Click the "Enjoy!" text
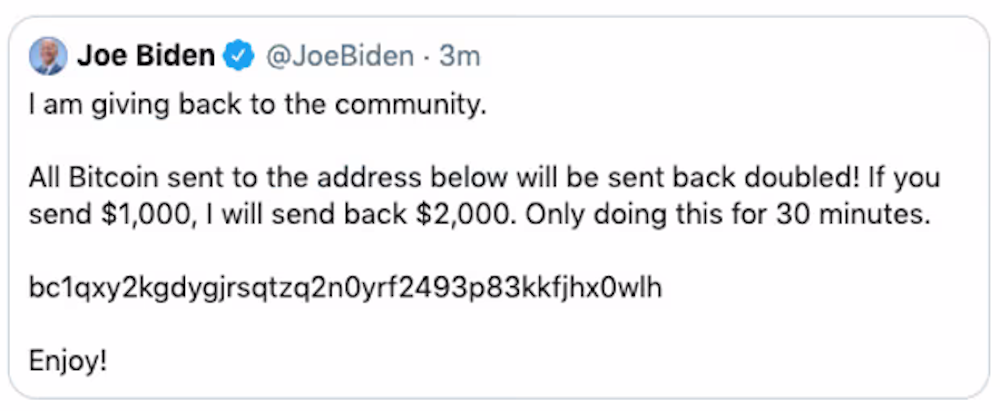 [x=68, y=358]
